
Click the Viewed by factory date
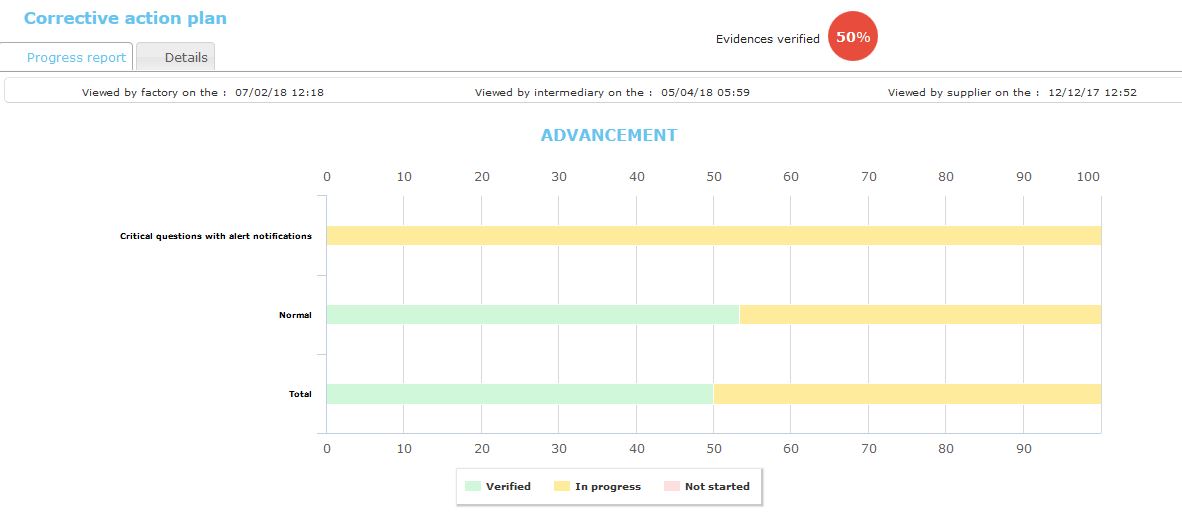click(279, 92)
